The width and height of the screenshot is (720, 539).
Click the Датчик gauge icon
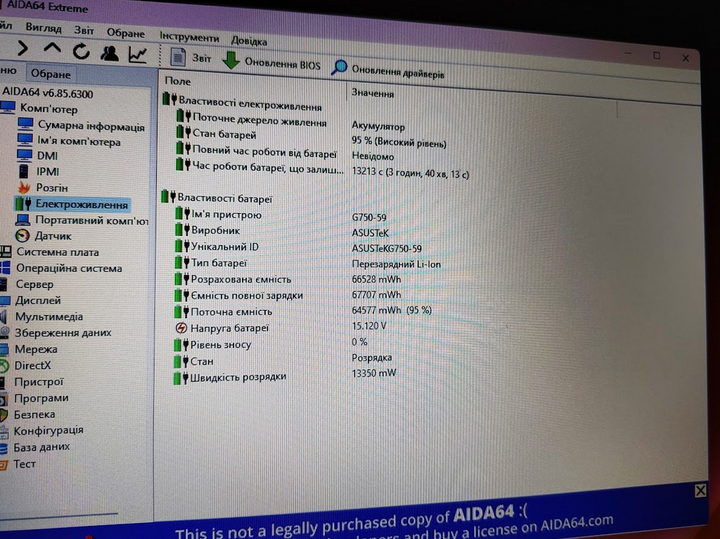[x=22, y=236]
